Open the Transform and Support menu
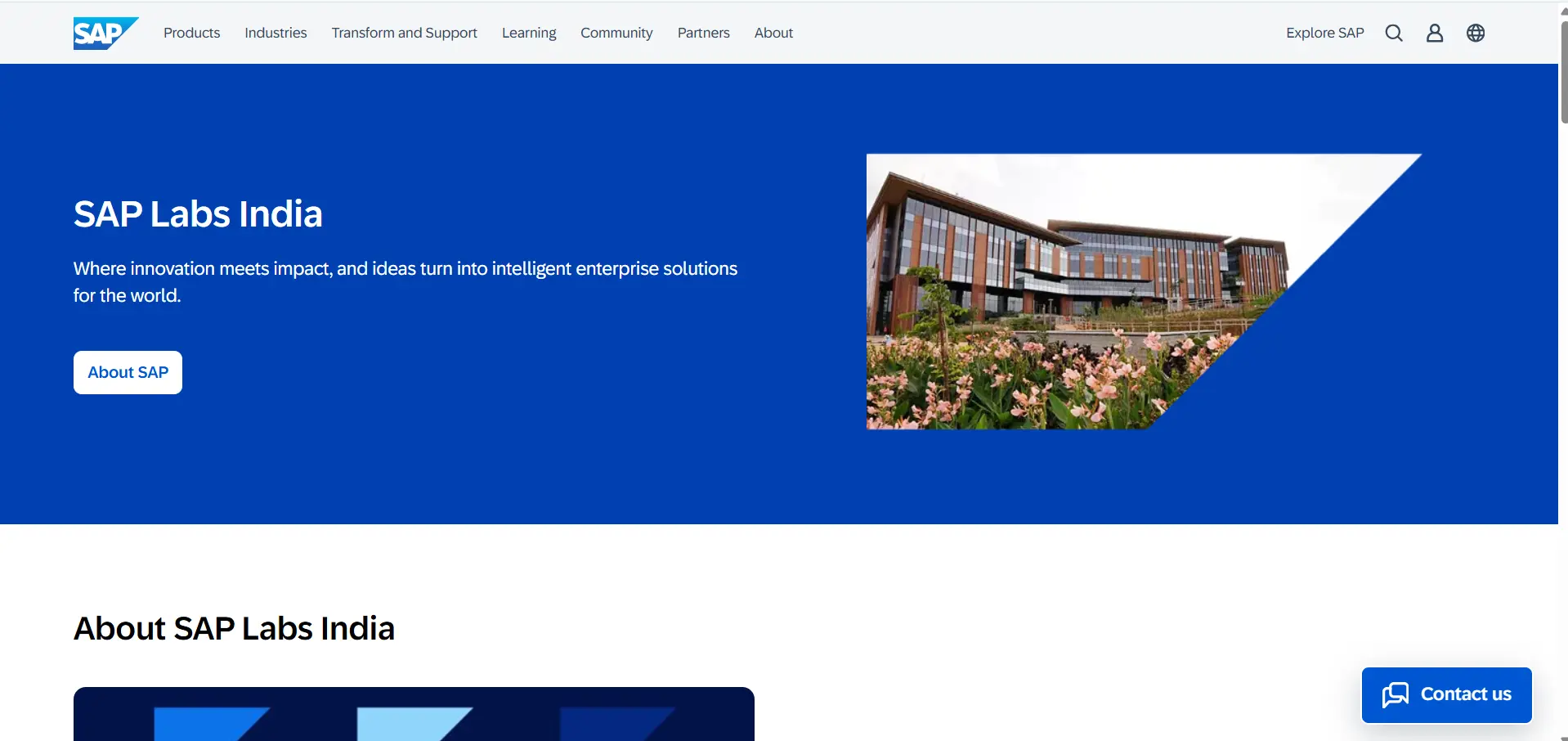Screen dimensions: 1568x741 tap(404, 33)
